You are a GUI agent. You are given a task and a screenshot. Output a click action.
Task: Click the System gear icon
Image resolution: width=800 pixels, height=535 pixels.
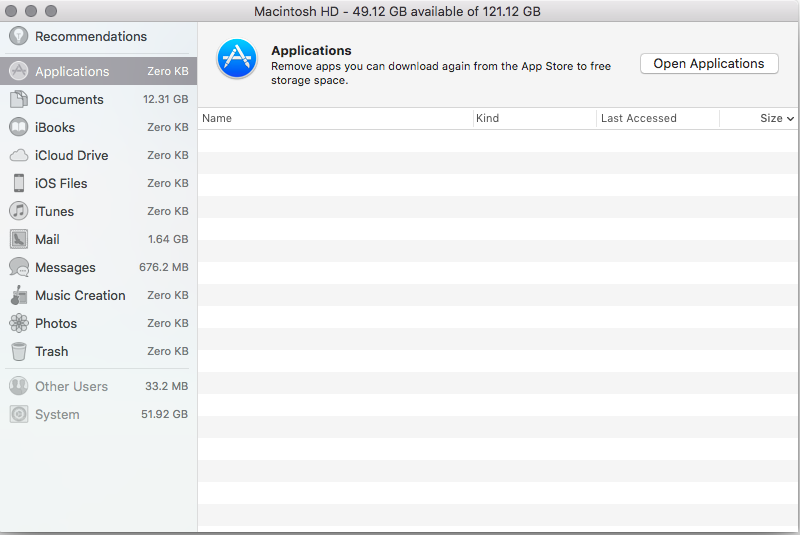pos(18,414)
